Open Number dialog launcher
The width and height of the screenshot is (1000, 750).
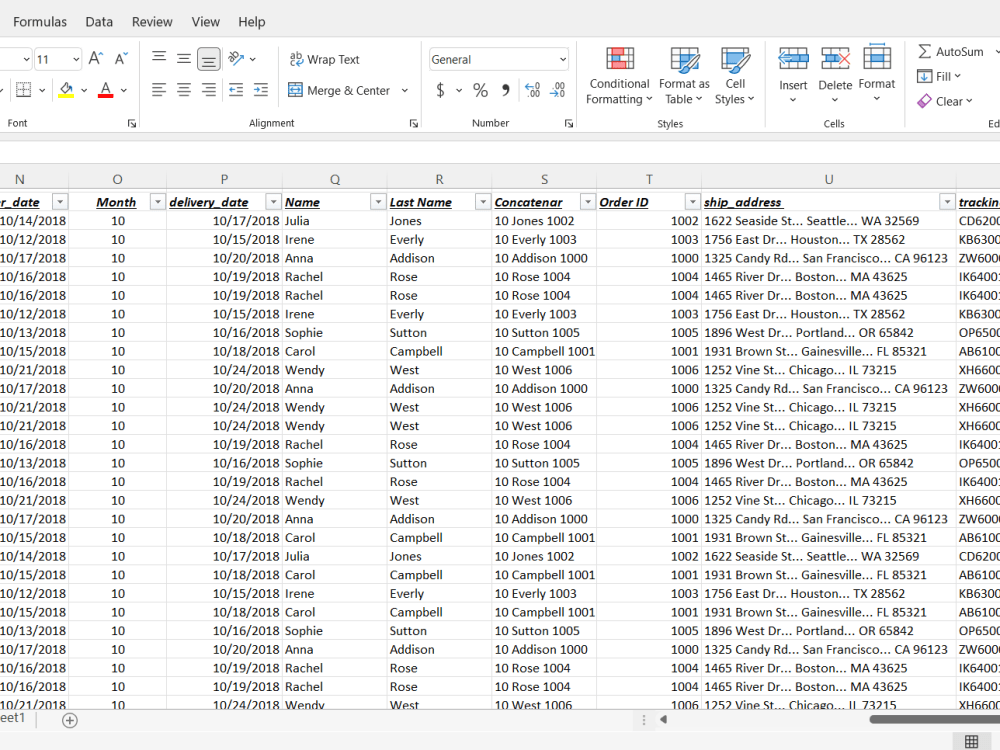point(568,123)
